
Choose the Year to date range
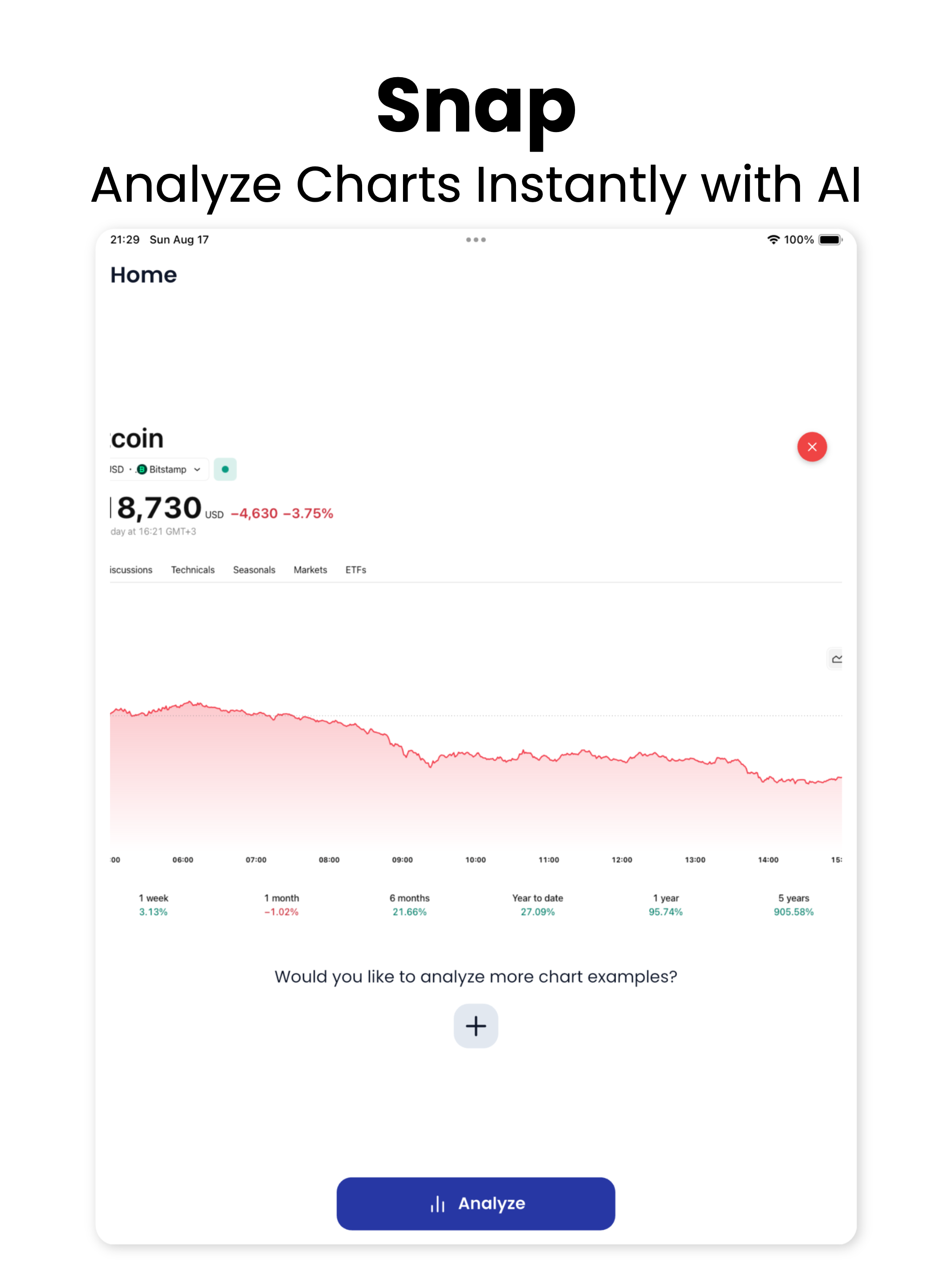[x=537, y=904]
